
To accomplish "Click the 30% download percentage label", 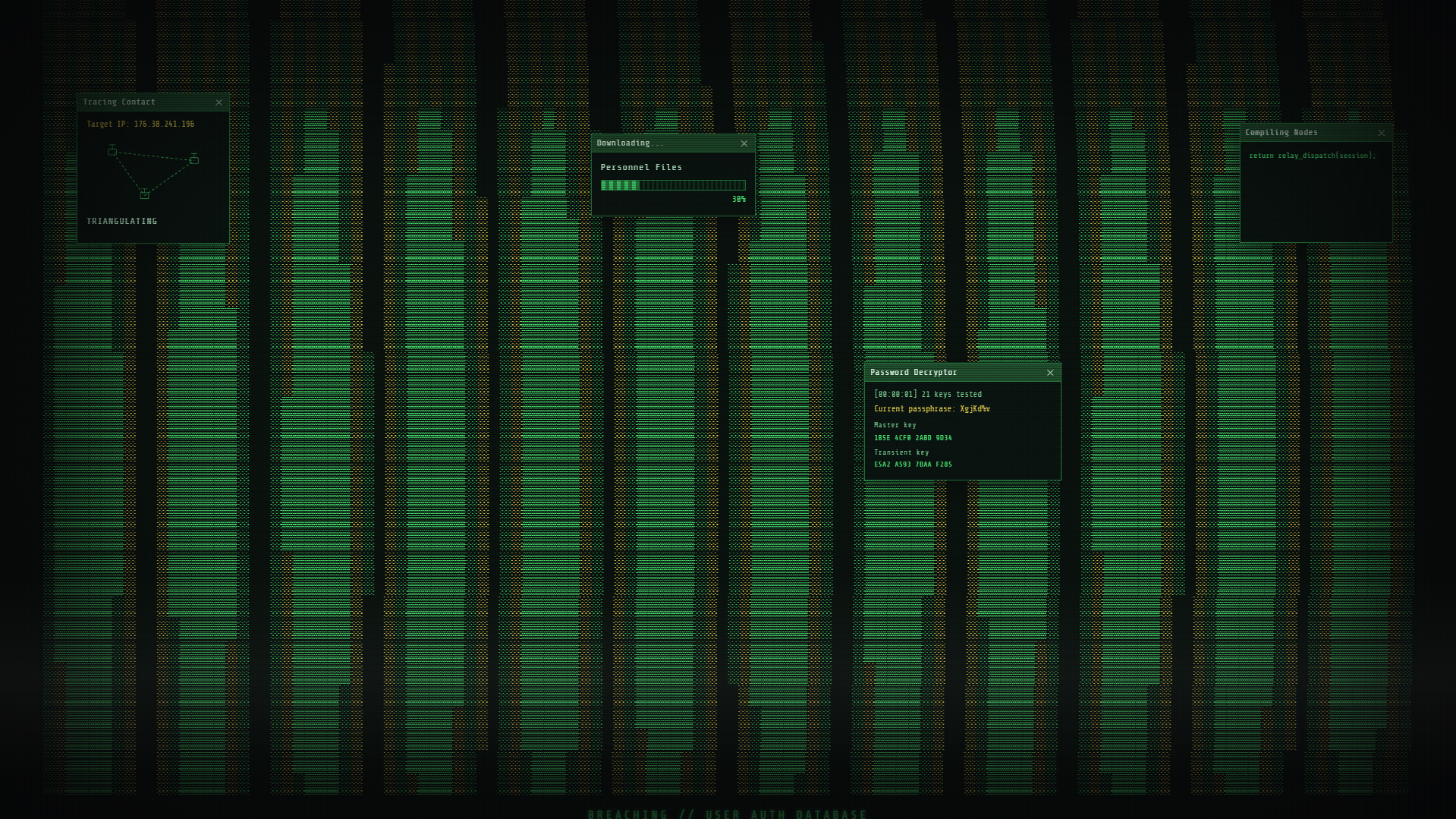I will point(739,200).
